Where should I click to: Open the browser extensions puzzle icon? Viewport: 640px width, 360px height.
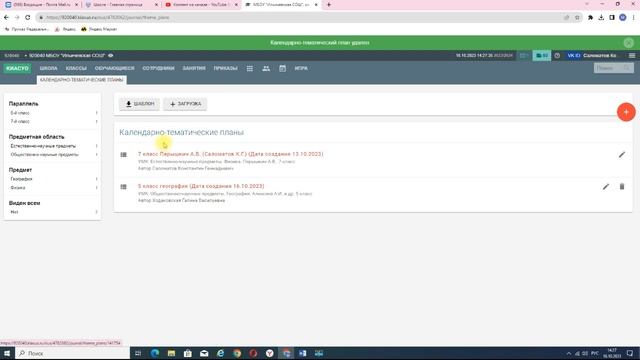(590, 18)
